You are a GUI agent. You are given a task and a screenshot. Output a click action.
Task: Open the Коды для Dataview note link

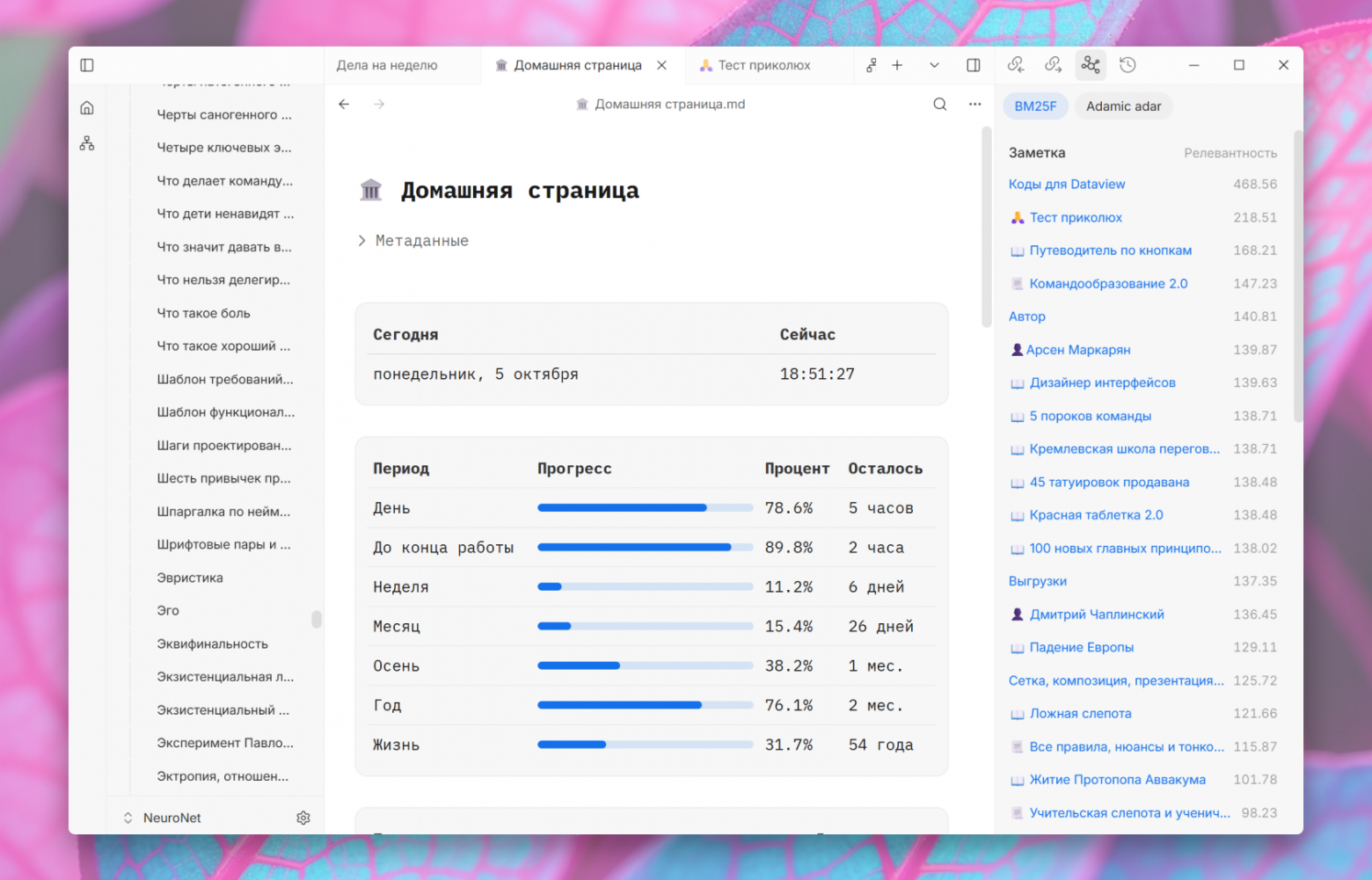pyautogui.click(x=1067, y=185)
